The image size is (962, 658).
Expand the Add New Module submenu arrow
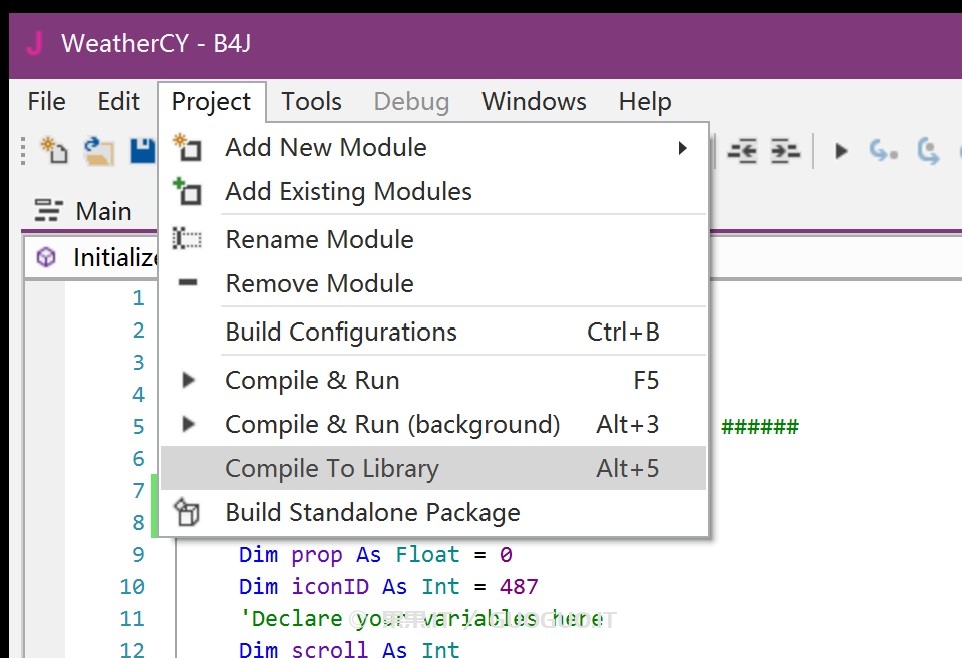(682, 148)
